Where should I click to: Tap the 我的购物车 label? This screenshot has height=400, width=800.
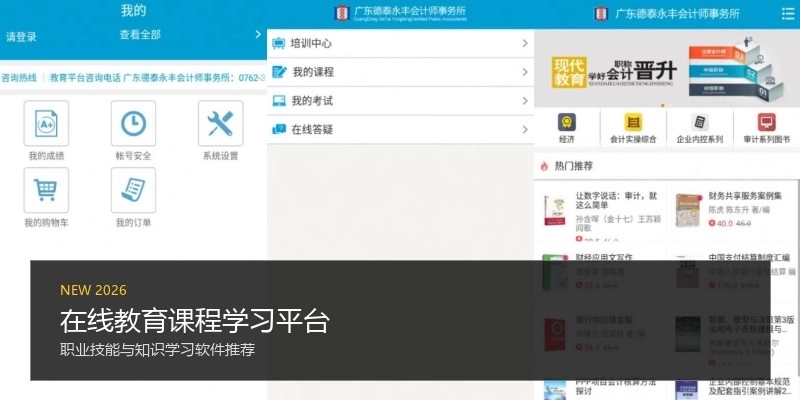tap(46, 223)
